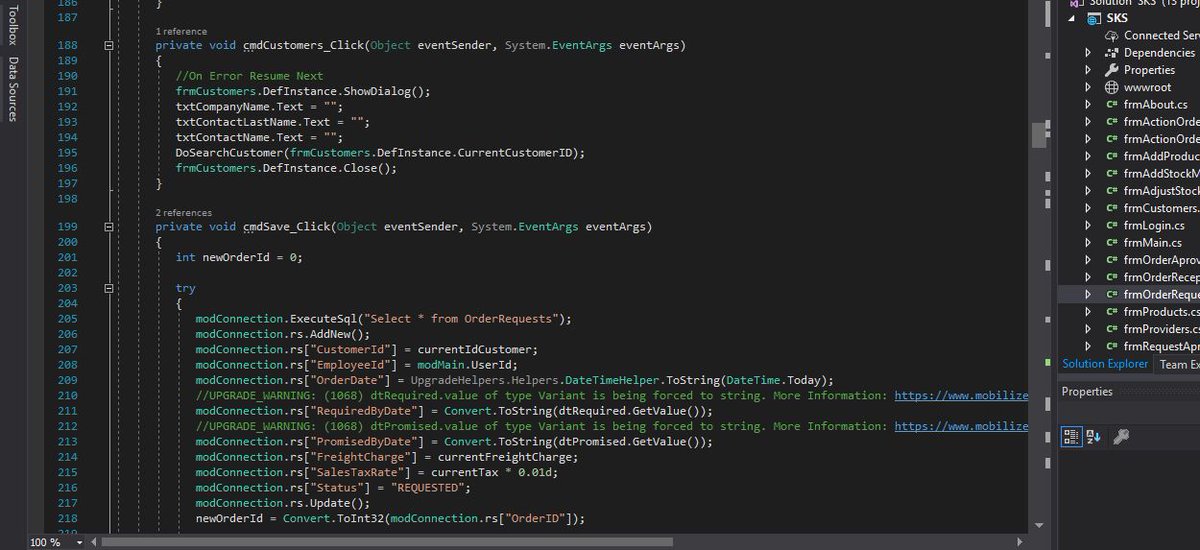
Task: Collapse the cmdCustomers_Click method outline
Action: [x=108, y=46]
